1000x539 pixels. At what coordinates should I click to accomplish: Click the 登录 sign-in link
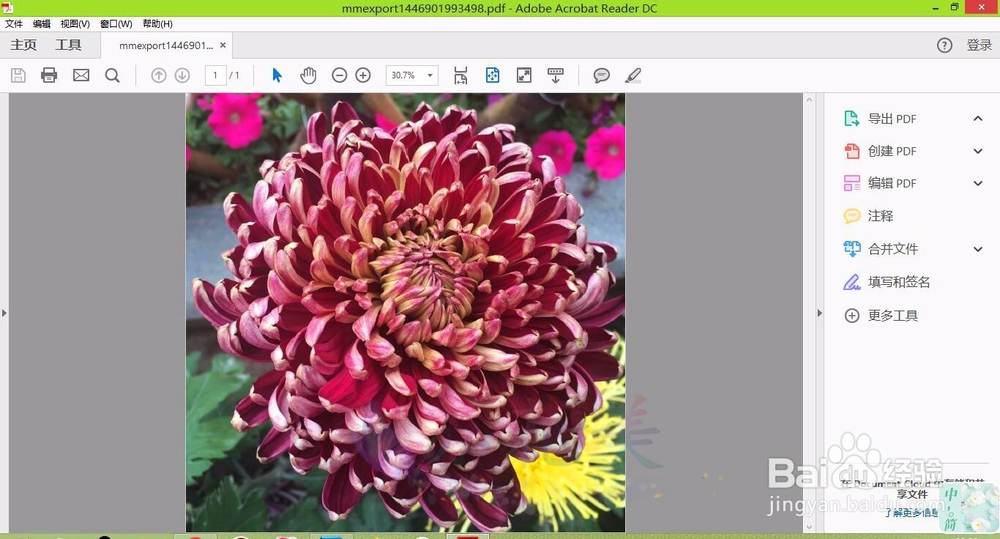coord(979,45)
